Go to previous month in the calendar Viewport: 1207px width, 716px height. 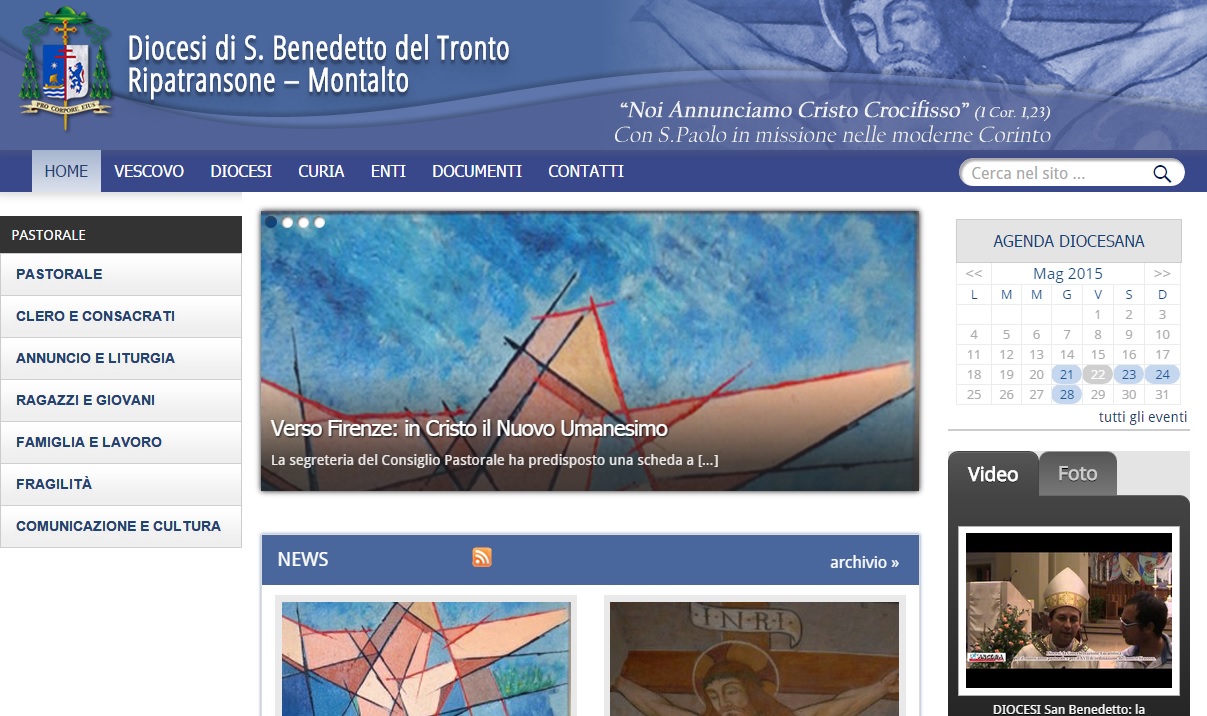click(x=974, y=273)
